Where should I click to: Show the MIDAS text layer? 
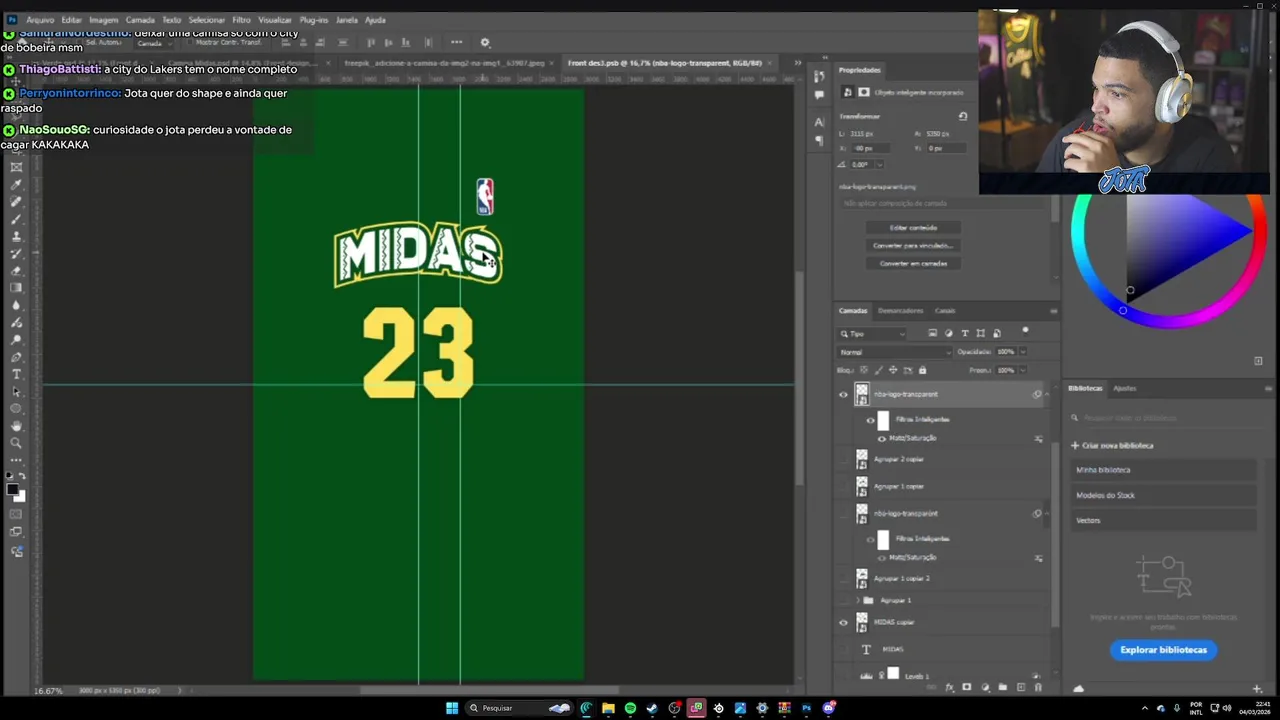click(x=843, y=649)
